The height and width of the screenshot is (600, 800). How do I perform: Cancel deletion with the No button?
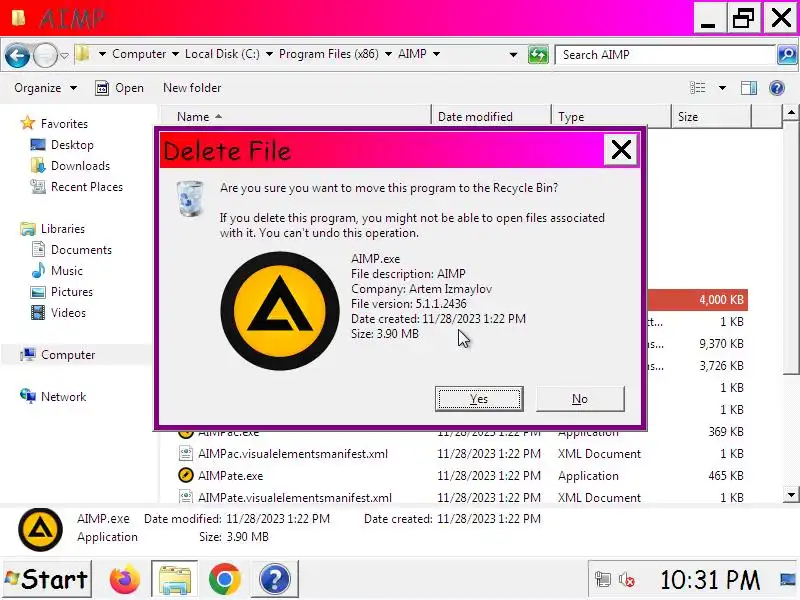(580, 398)
